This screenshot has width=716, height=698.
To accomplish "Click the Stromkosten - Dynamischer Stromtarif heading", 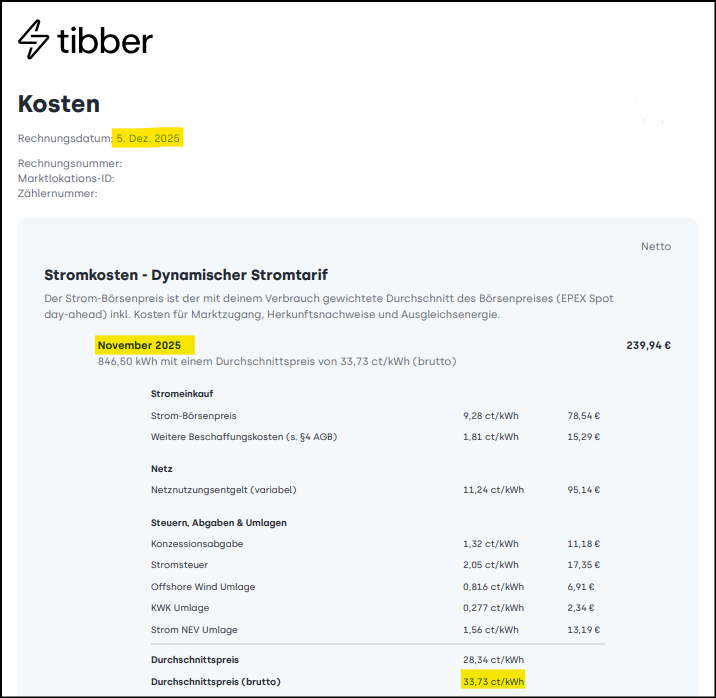I will point(186,275).
